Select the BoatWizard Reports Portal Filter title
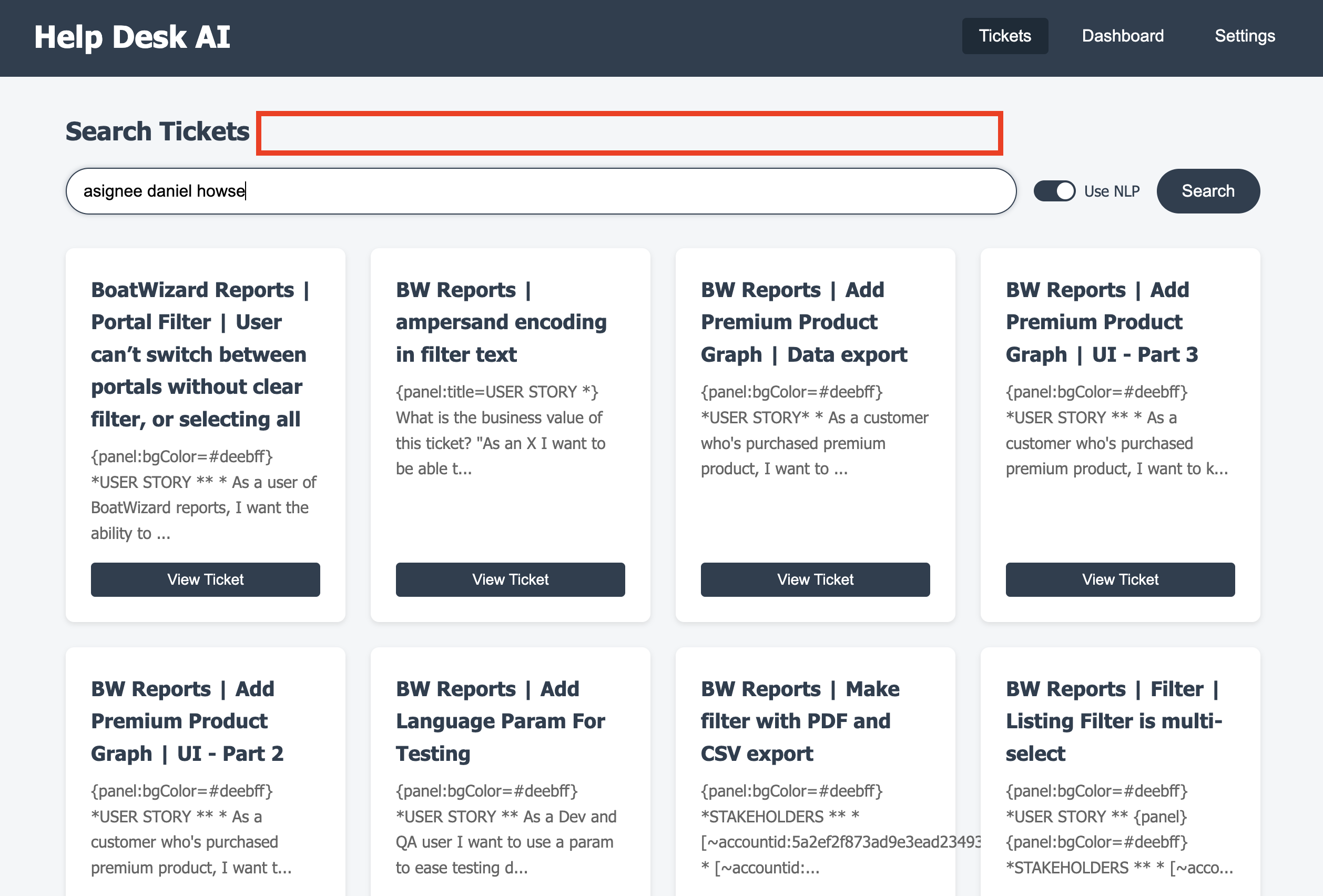Screen dimensions: 1323x896 pos(199,354)
